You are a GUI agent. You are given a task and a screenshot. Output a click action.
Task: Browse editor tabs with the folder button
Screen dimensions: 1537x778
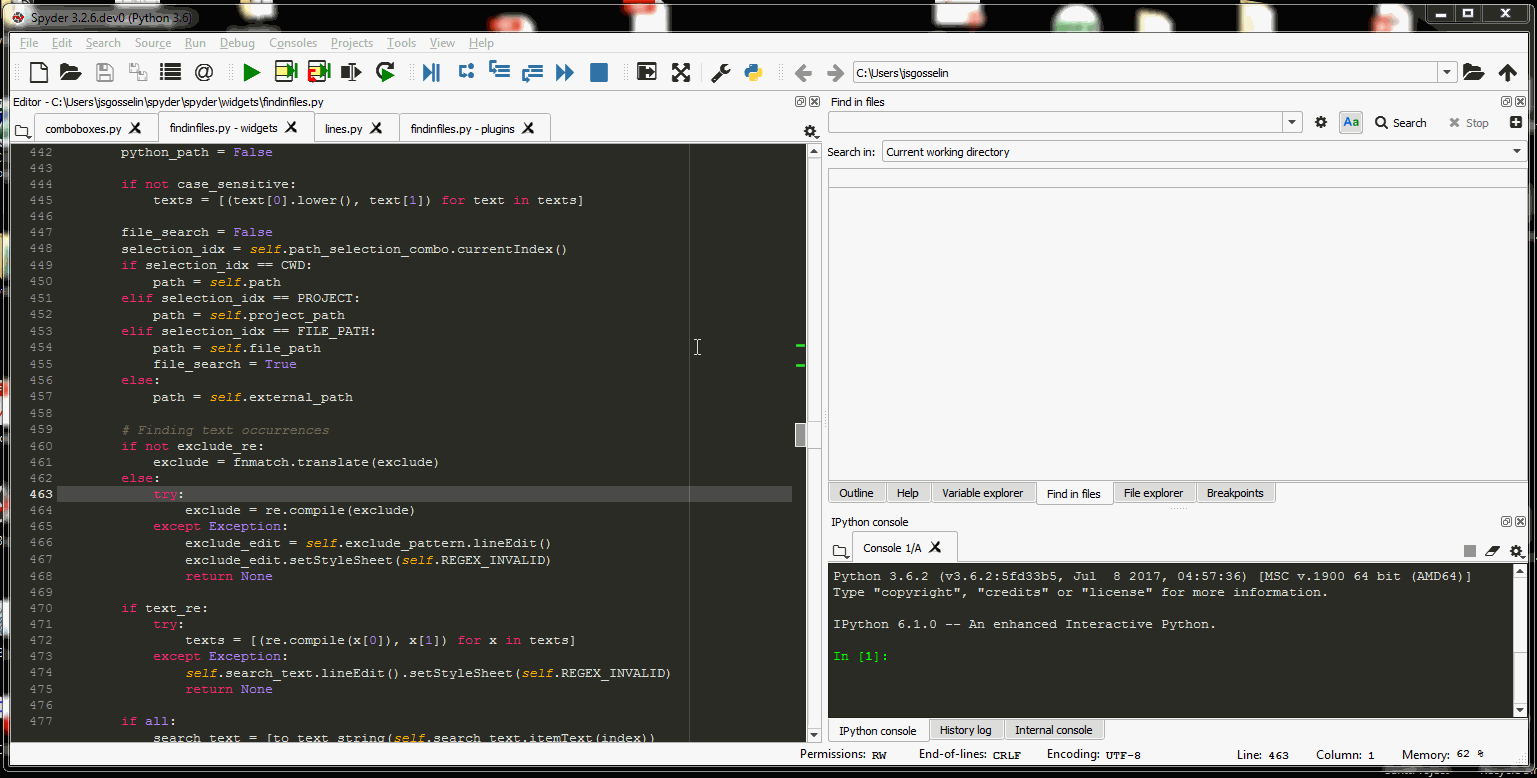22,130
